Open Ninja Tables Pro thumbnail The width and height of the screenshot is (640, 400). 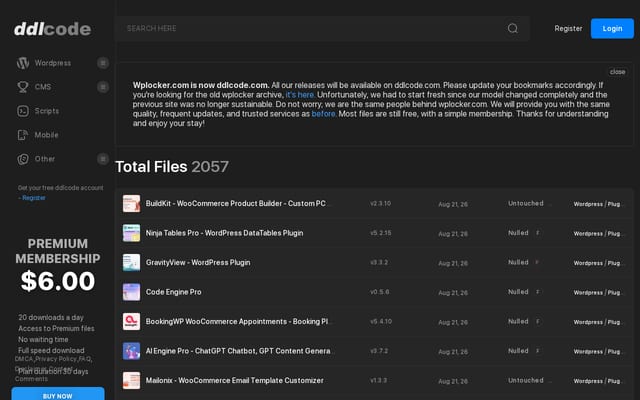(131, 233)
